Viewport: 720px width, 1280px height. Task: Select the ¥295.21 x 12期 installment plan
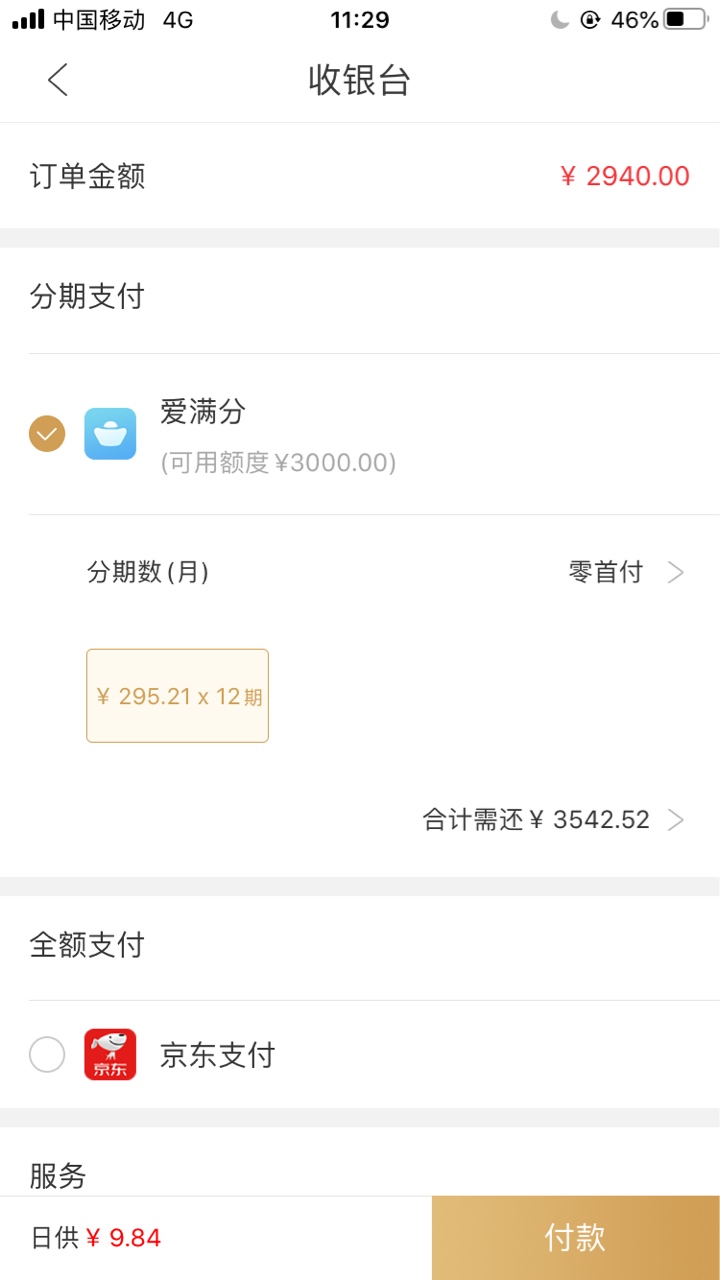178,696
